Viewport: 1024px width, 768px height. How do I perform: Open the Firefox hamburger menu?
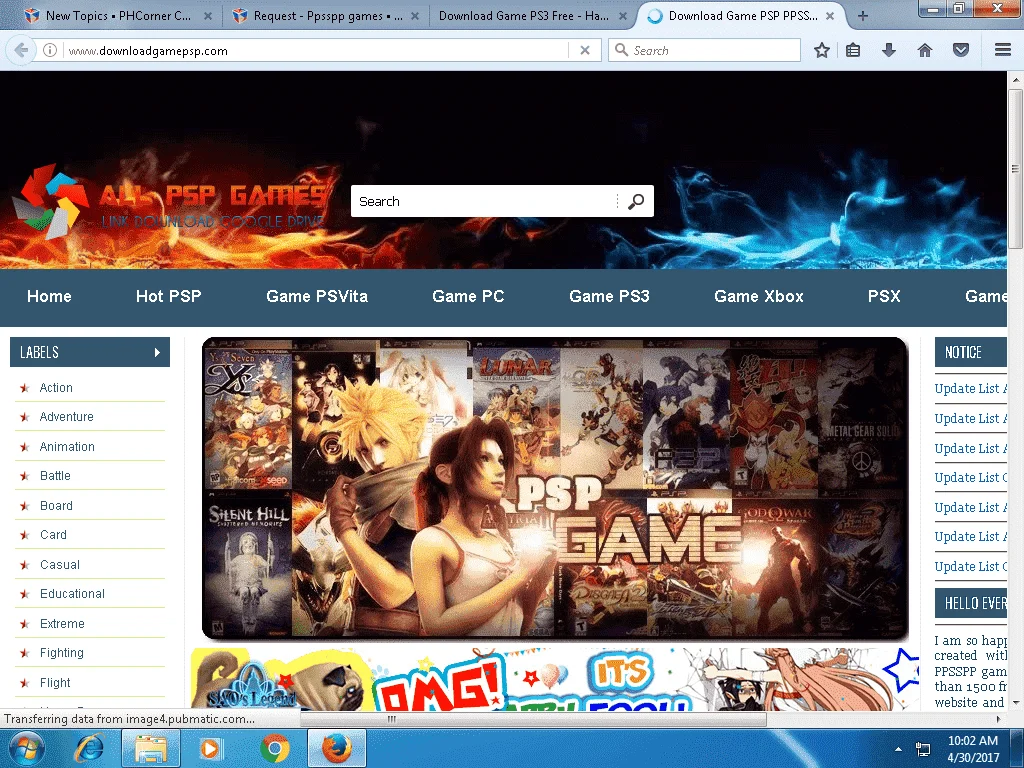(1002, 50)
